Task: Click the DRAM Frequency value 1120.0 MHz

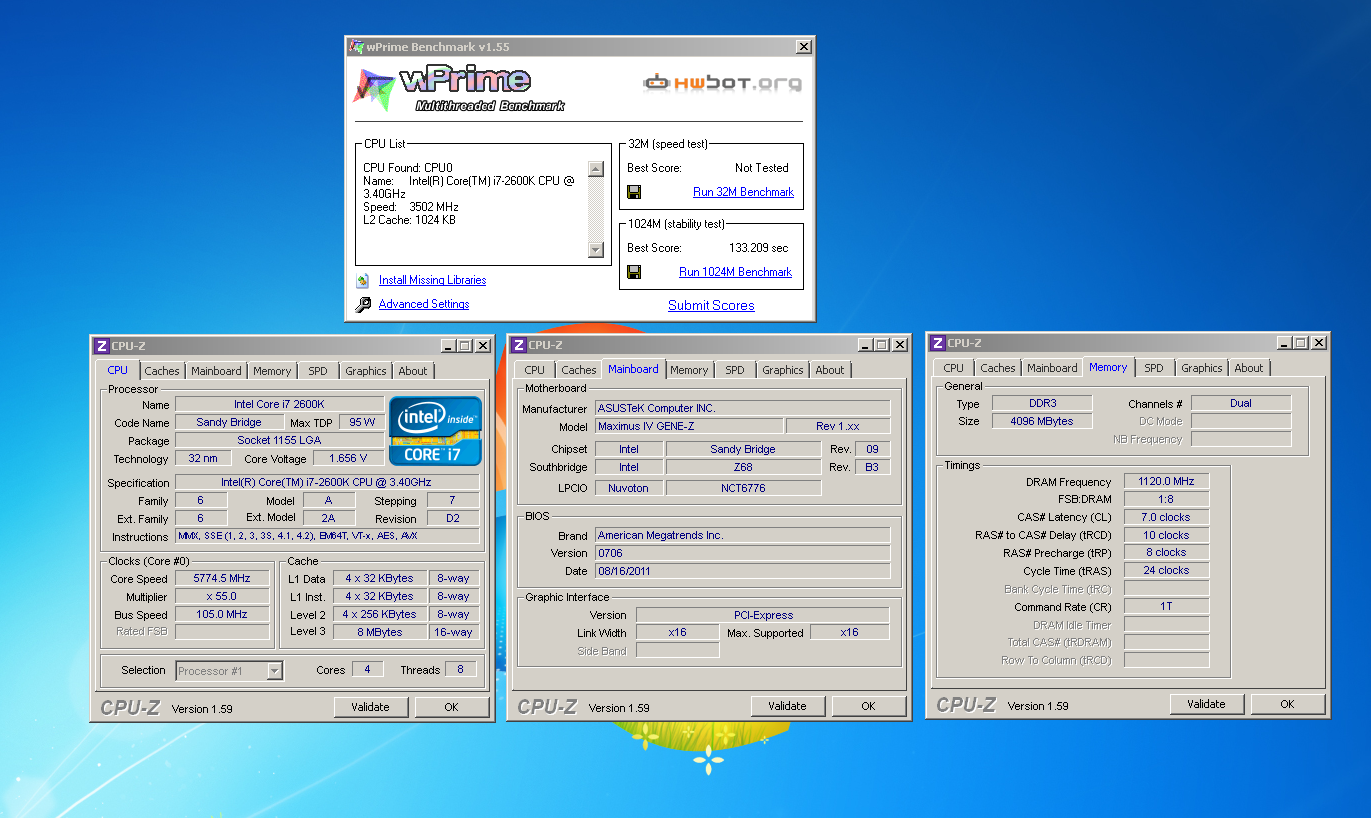Action: tap(1166, 481)
